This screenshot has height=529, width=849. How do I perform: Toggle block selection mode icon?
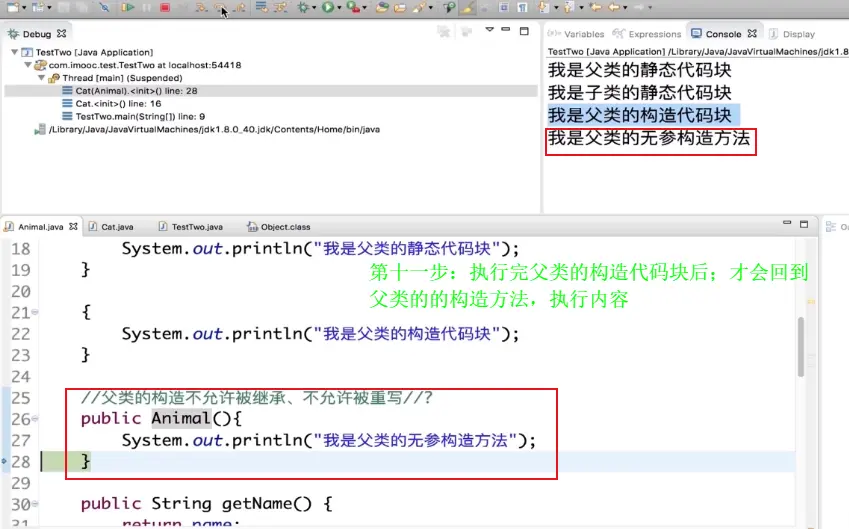pyautogui.click(x=504, y=7)
